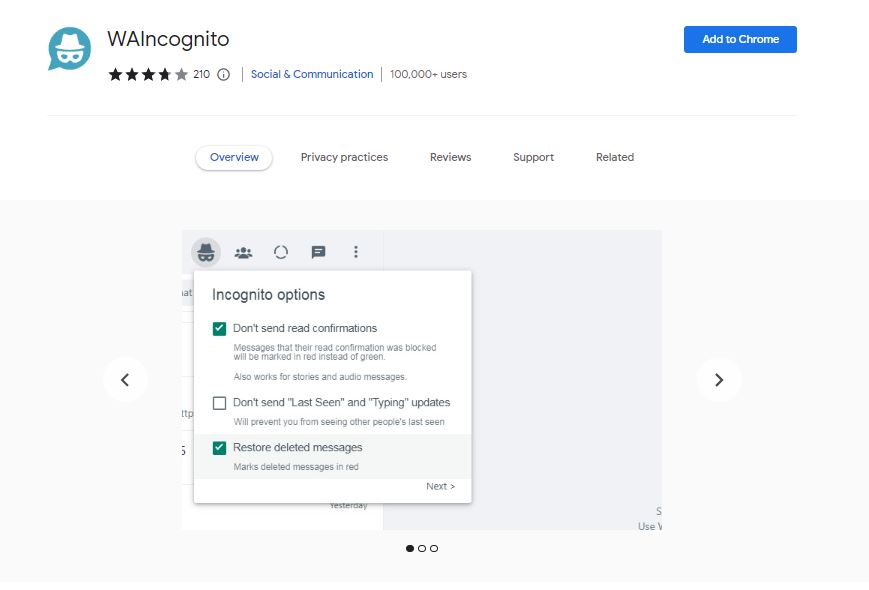Click the incognito hat icon in preview
Image resolution: width=869 pixels, height=590 pixels.
pos(206,253)
